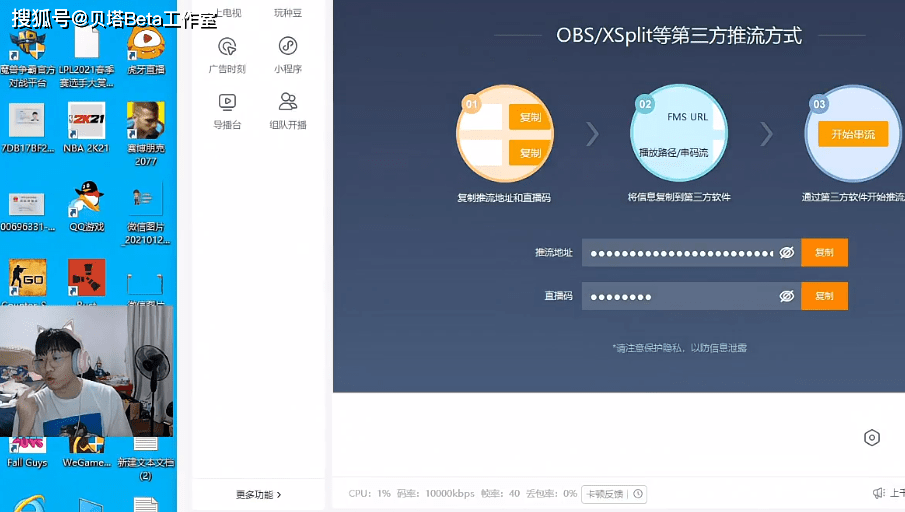905x512 pixels.
Task: Open the hexagon settings icon
Action: (x=872, y=438)
